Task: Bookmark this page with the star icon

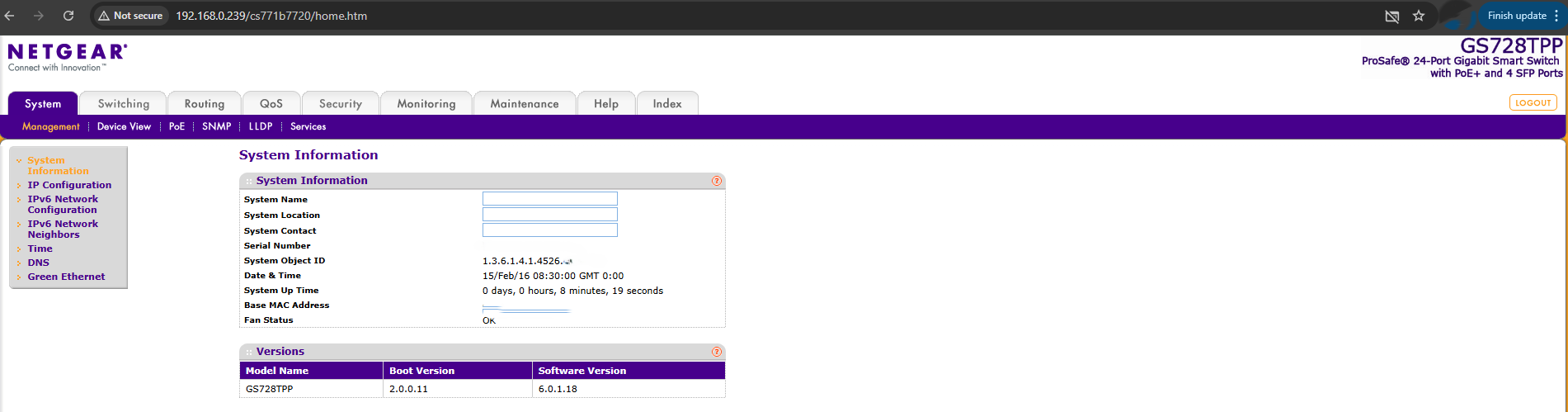Action: (x=1419, y=16)
